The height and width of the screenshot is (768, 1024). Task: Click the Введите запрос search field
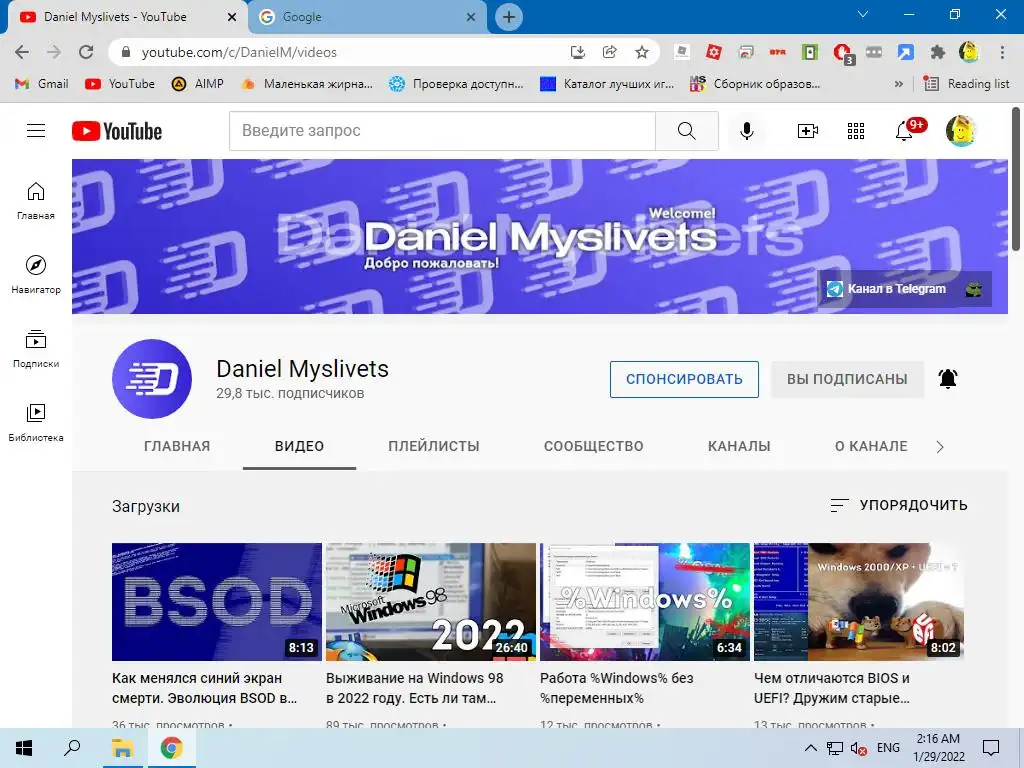pos(442,131)
